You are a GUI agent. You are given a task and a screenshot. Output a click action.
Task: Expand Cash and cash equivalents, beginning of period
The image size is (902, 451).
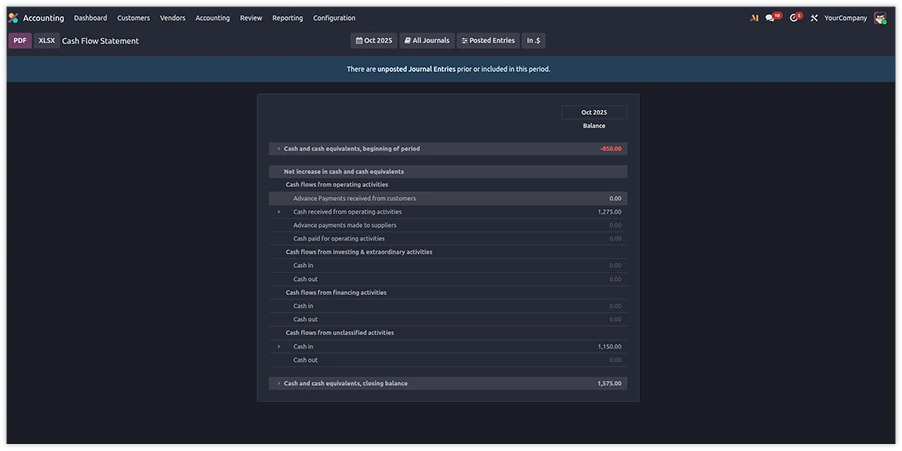pos(279,149)
